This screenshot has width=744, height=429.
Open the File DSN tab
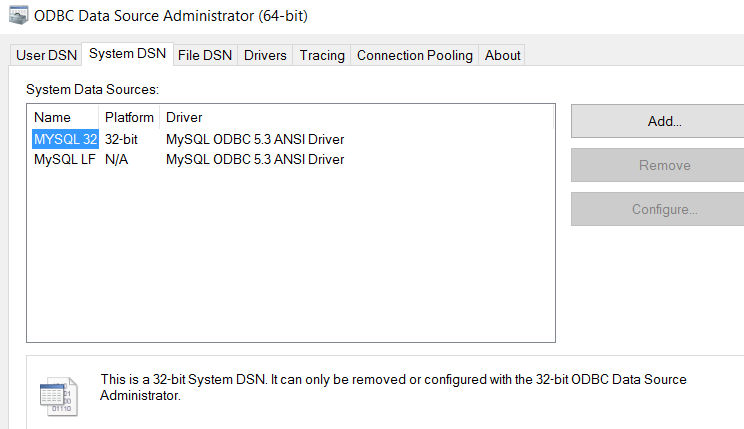(205, 55)
